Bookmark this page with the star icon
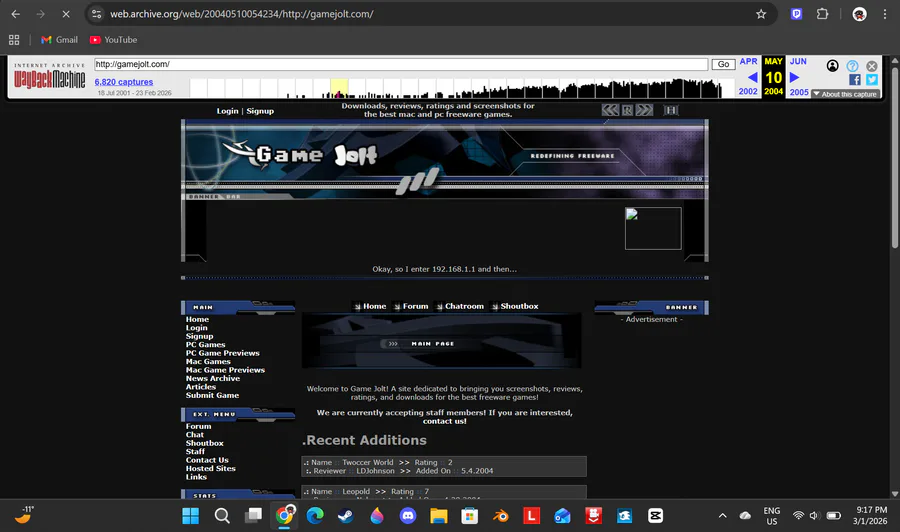Image resolution: width=900 pixels, height=532 pixels. click(x=761, y=14)
